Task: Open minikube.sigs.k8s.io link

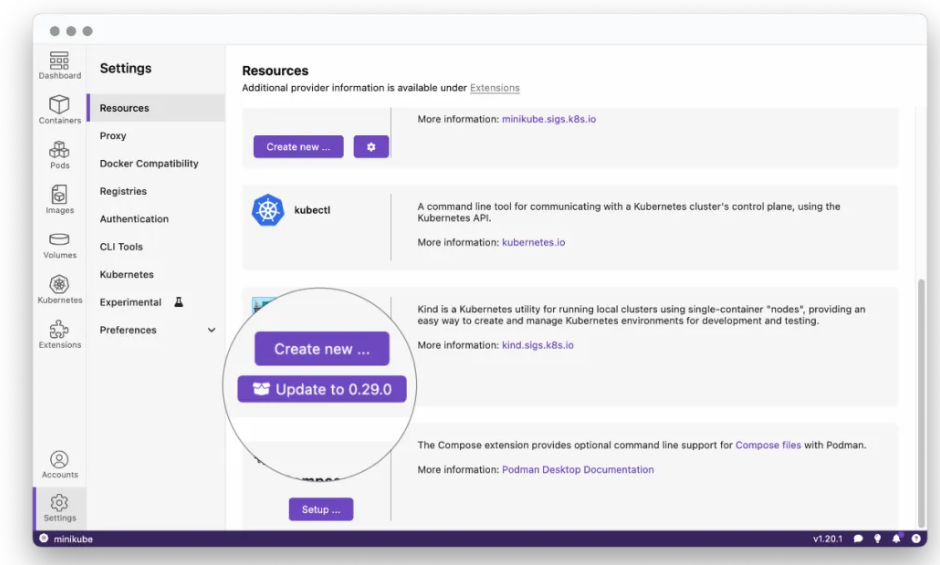Action: 549,119
